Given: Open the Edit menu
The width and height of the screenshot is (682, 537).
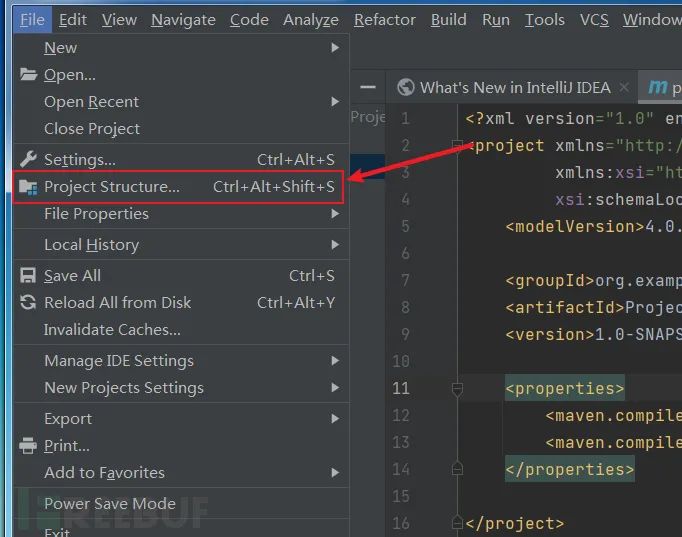Looking at the screenshot, I should coord(73,20).
